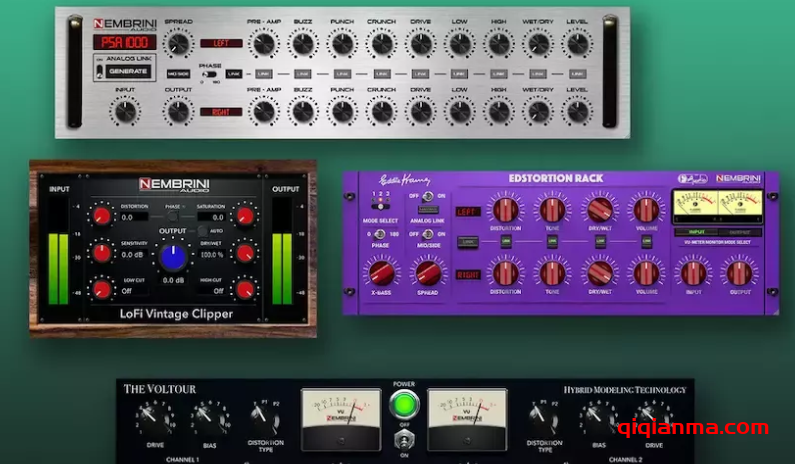Click the LoFi Clipper Low Cut knob
This screenshot has width=795, height=464.
(101, 290)
